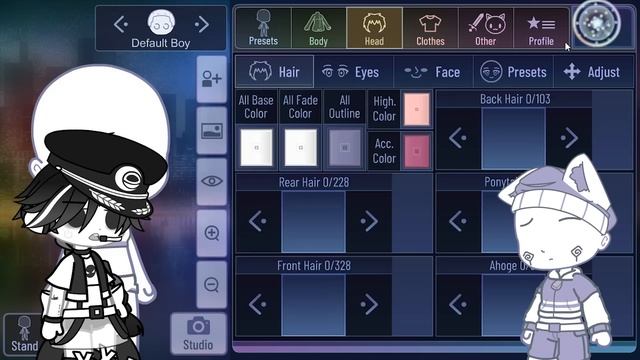This screenshot has height=360, width=640.
Task: Zoom out from the character
Action: click(x=211, y=285)
